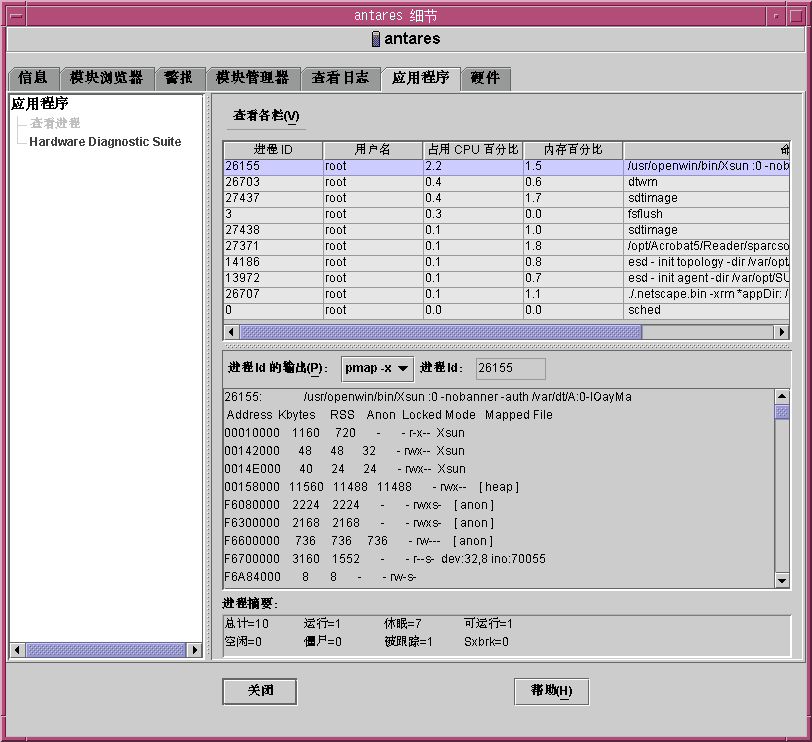Click the 关闭 button
This screenshot has width=812, height=742.
click(260, 691)
